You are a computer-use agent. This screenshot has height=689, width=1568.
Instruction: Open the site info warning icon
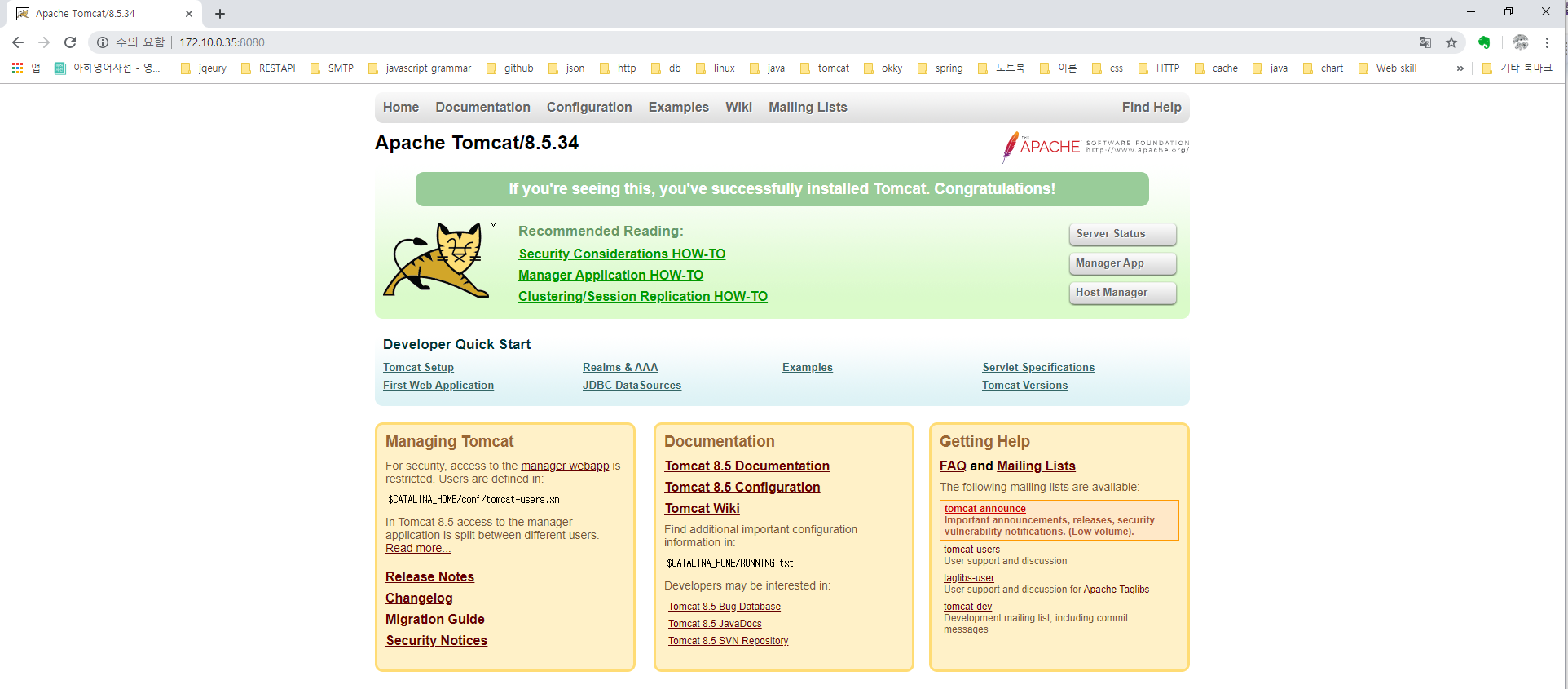coord(103,42)
